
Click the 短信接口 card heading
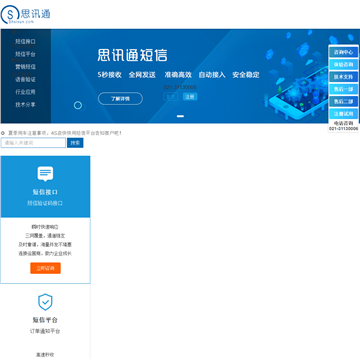pos(45,192)
